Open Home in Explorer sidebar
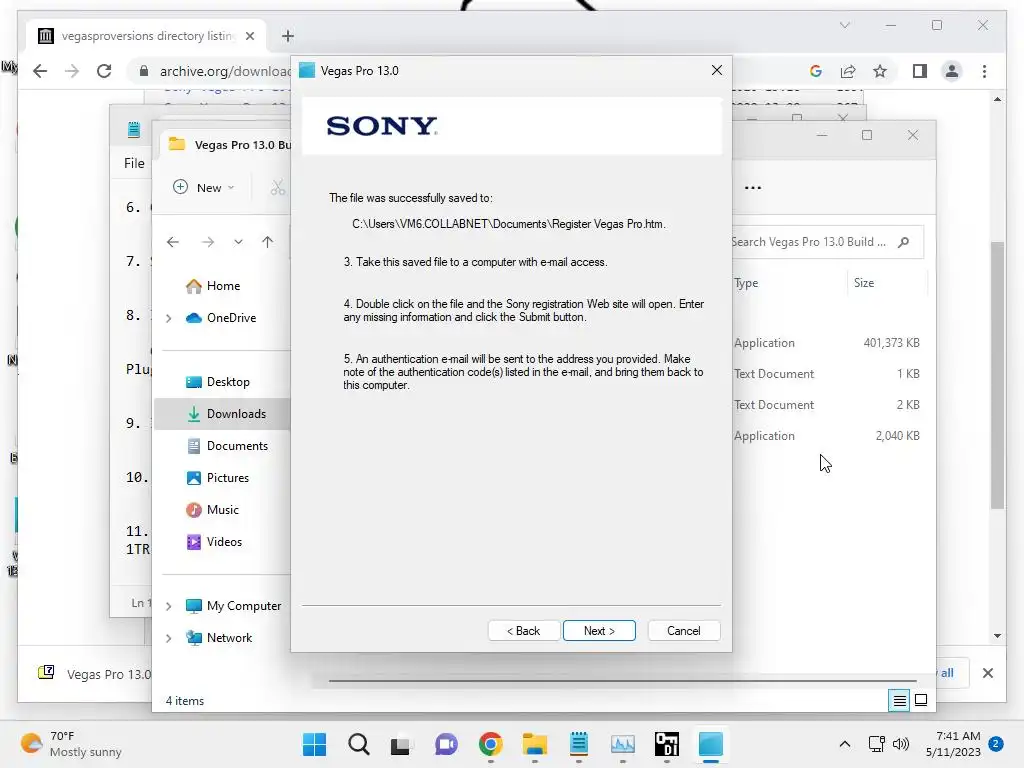 click(x=213, y=286)
